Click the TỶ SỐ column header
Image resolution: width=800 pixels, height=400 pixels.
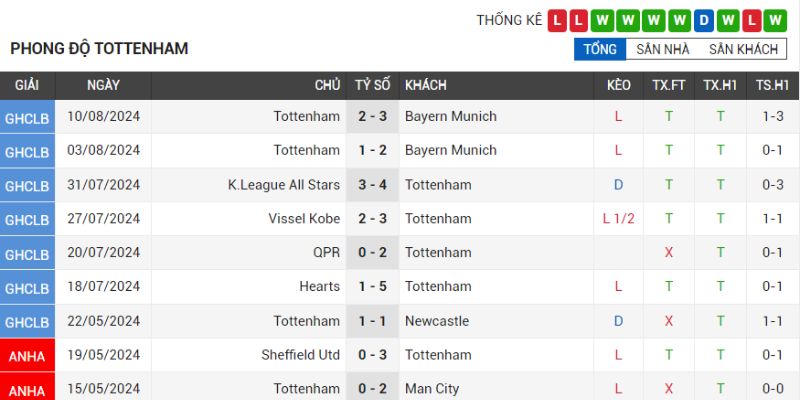[373, 86]
